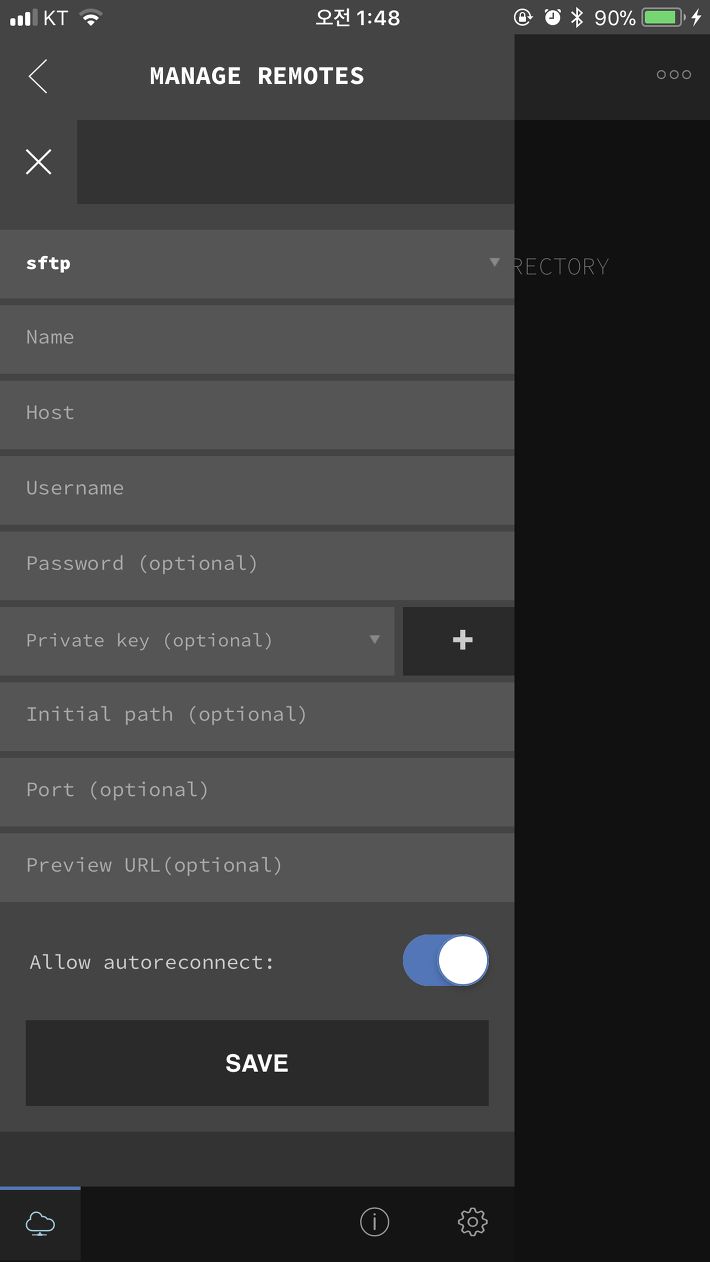The width and height of the screenshot is (710, 1262).
Task: Tap the alarm clock status icon
Action: click(552, 17)
